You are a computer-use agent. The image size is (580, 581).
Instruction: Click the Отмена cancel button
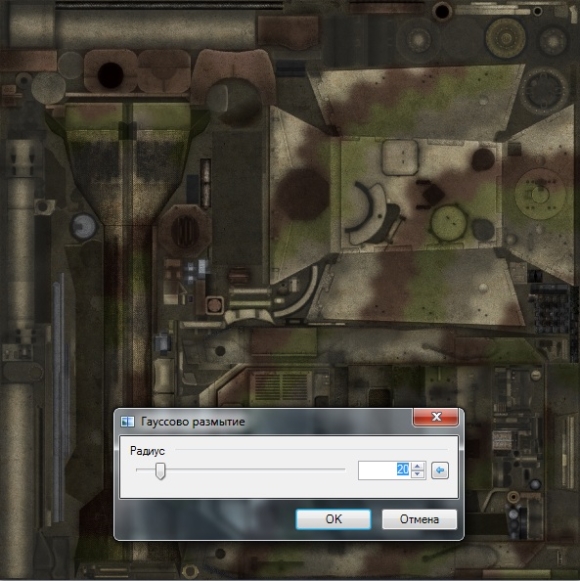419,519
